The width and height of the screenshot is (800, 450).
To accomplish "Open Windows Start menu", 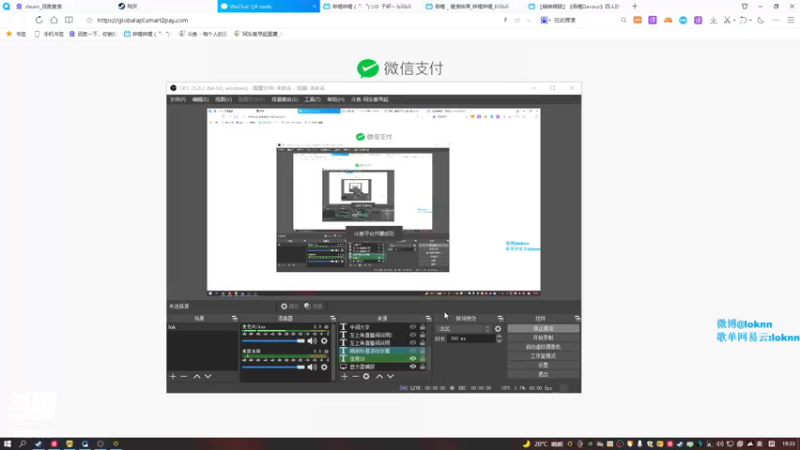I will (7, 444).
